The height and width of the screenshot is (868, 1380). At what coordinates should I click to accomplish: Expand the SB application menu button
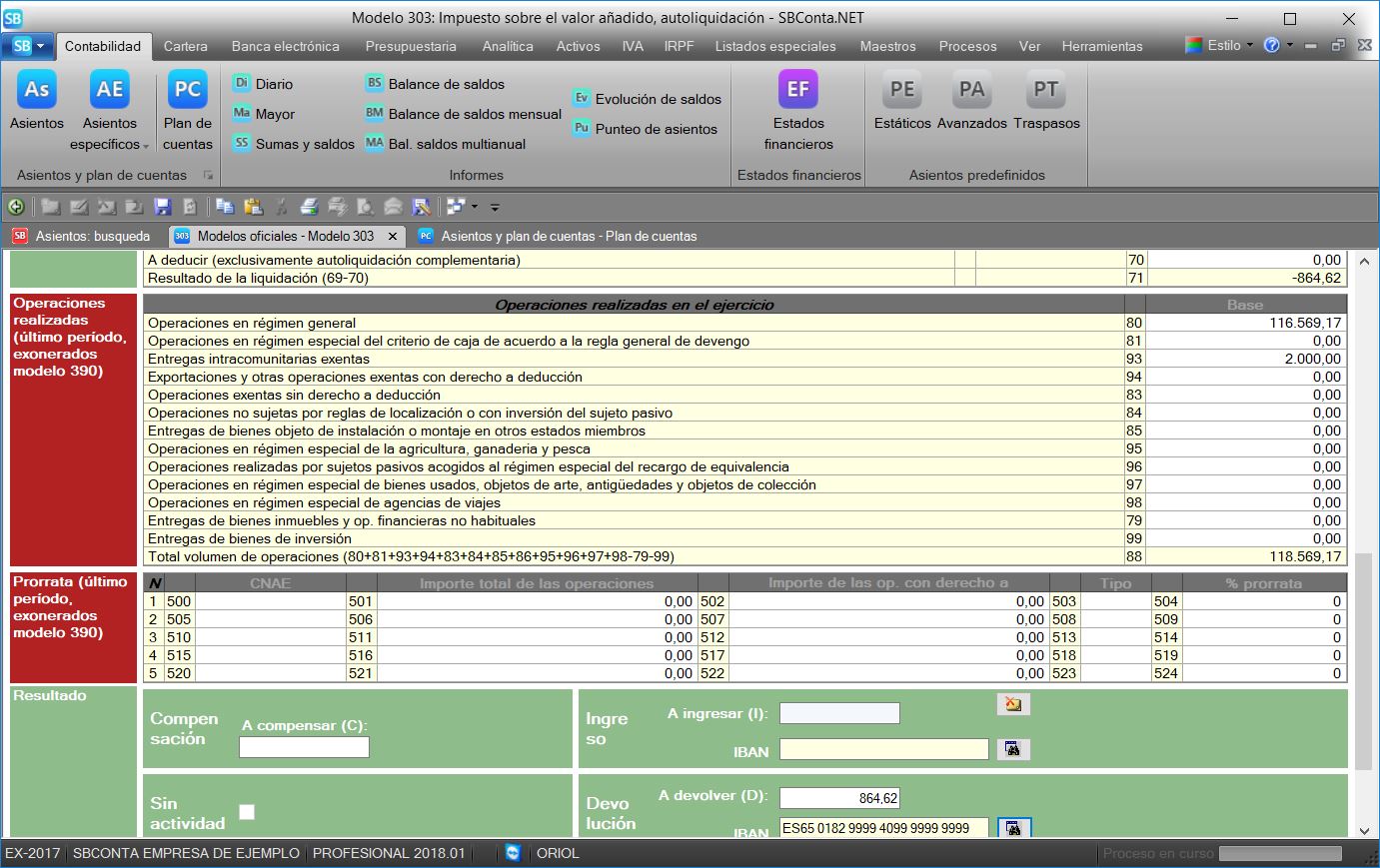[28, 46]
